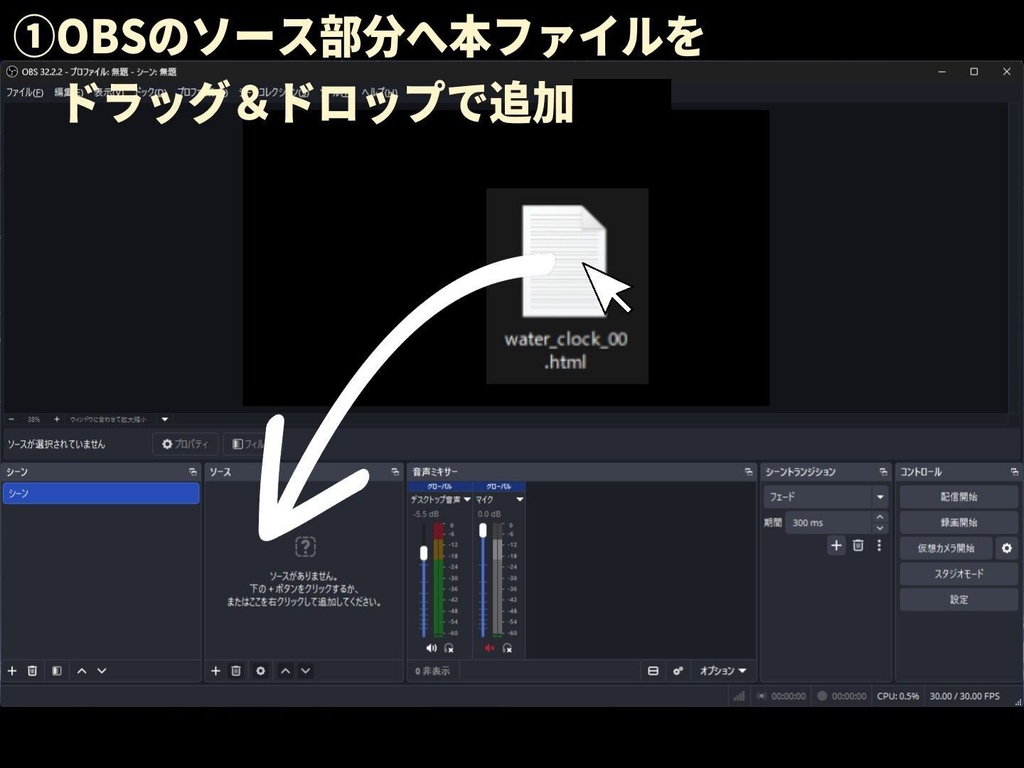
Task: Open the オプション dropdown in audio mixer
Action: point(722,671)
